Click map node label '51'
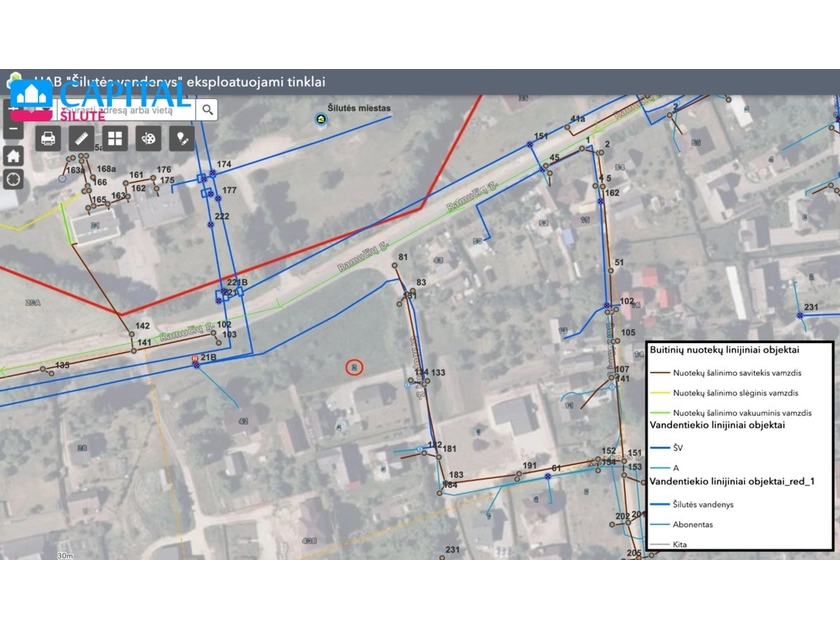The width and height of the screenshot is (840, 630). [619, 262]
